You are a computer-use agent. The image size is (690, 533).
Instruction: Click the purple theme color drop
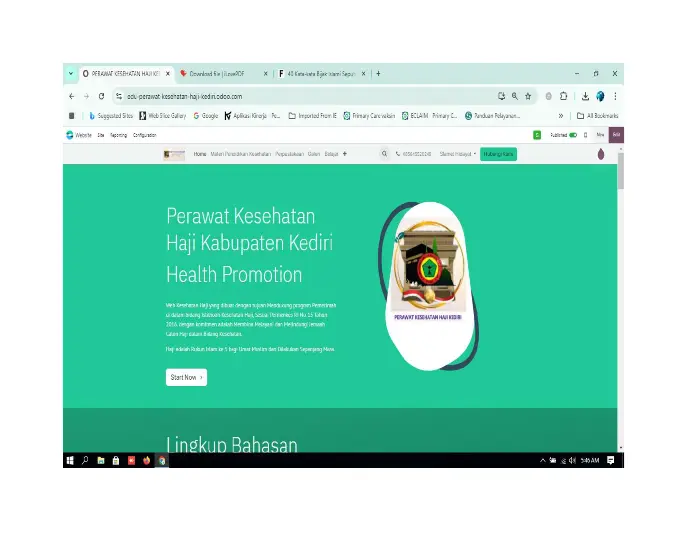coord(601,154)
